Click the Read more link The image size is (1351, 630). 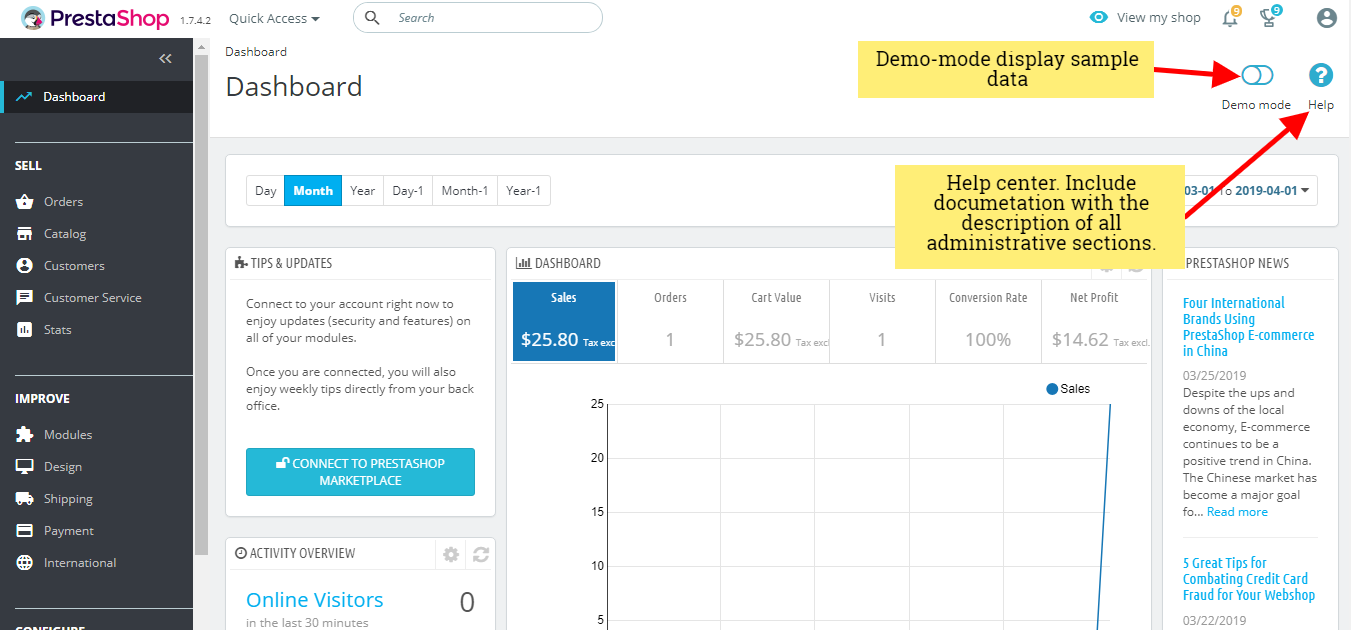pyautogui.click(x=1237, y=512)
